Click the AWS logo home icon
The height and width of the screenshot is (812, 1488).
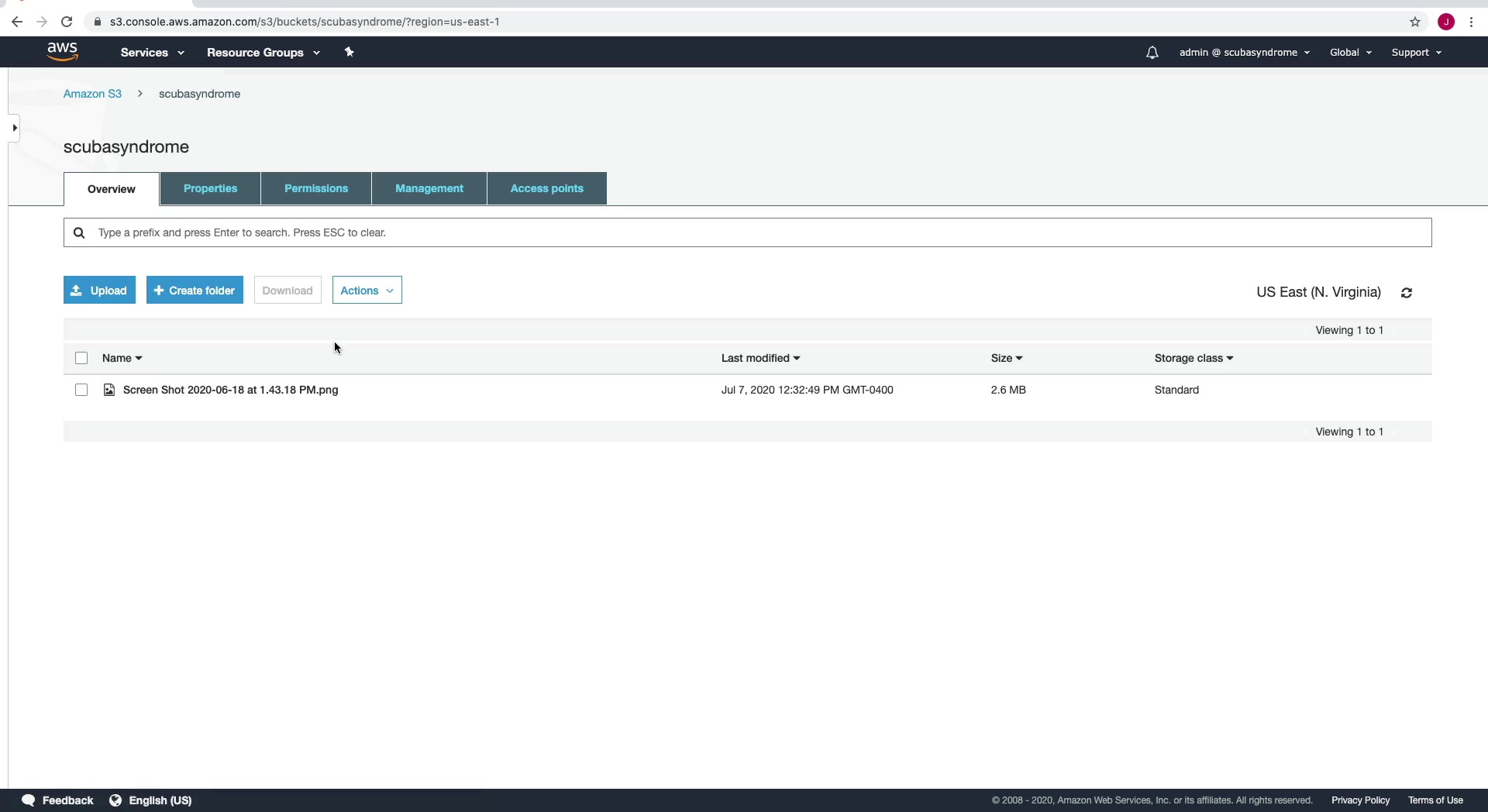[x=62, y=52]
